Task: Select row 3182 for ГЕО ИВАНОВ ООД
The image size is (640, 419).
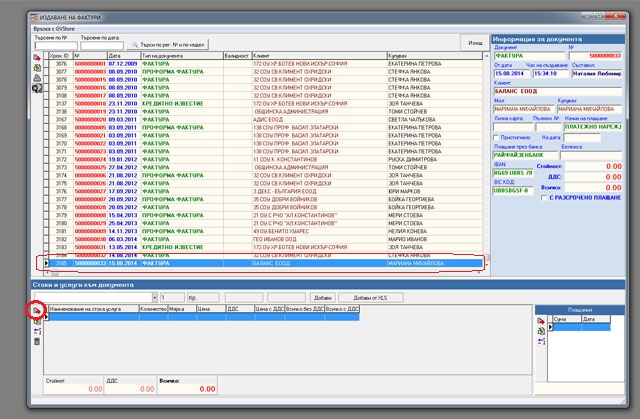Action: [x=265, y=239]
